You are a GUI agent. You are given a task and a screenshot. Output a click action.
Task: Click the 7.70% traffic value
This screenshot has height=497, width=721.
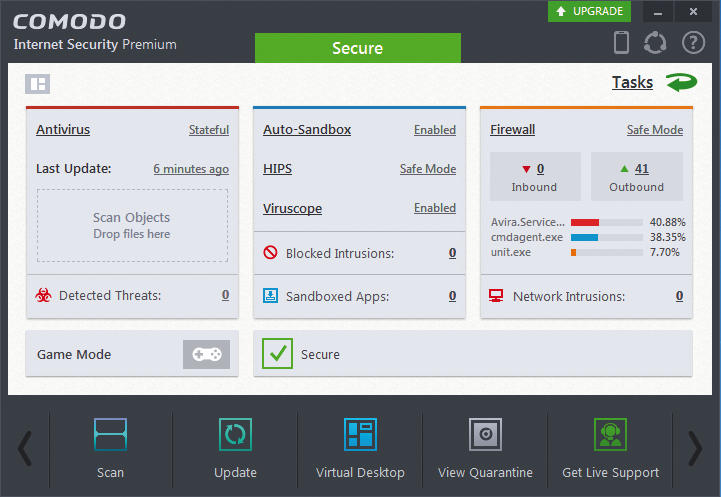[x=664, y=252]
